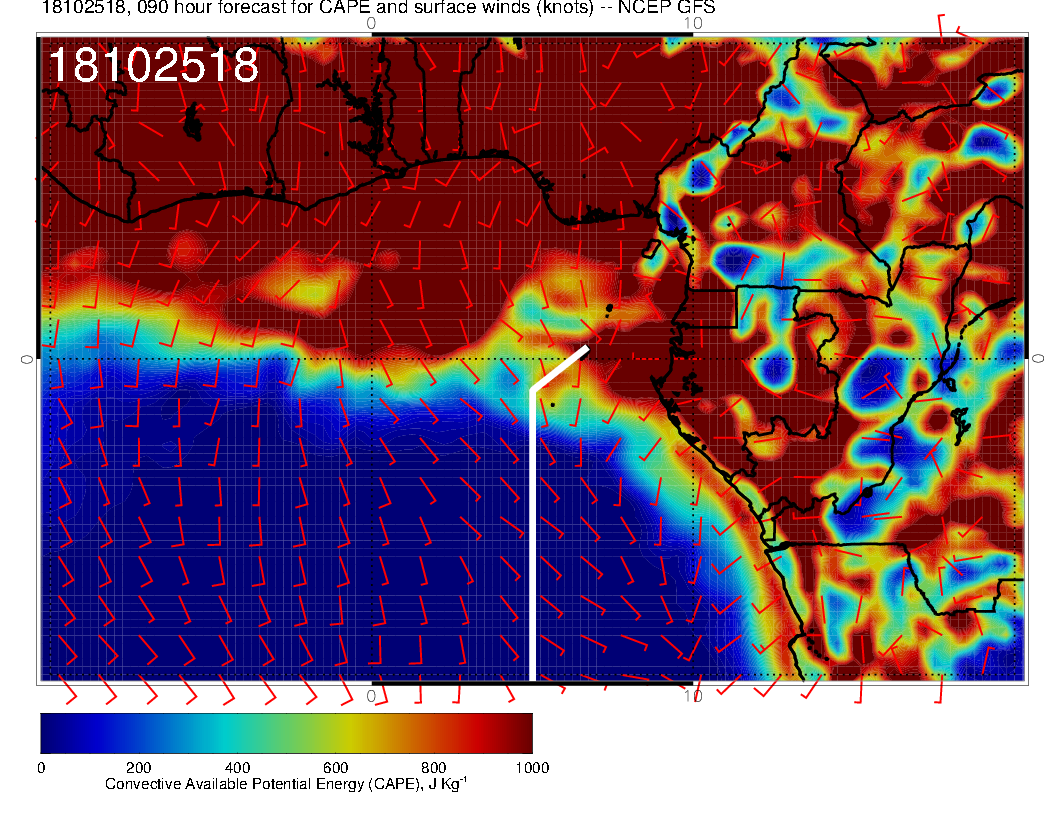
Task: Click the 600 tick label on the colorbar
Action: (335, 768)
